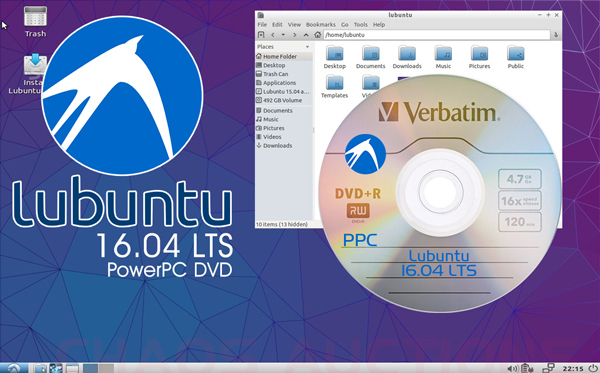
Task: Open the Bookmarks menu
Action: [321, 24]
